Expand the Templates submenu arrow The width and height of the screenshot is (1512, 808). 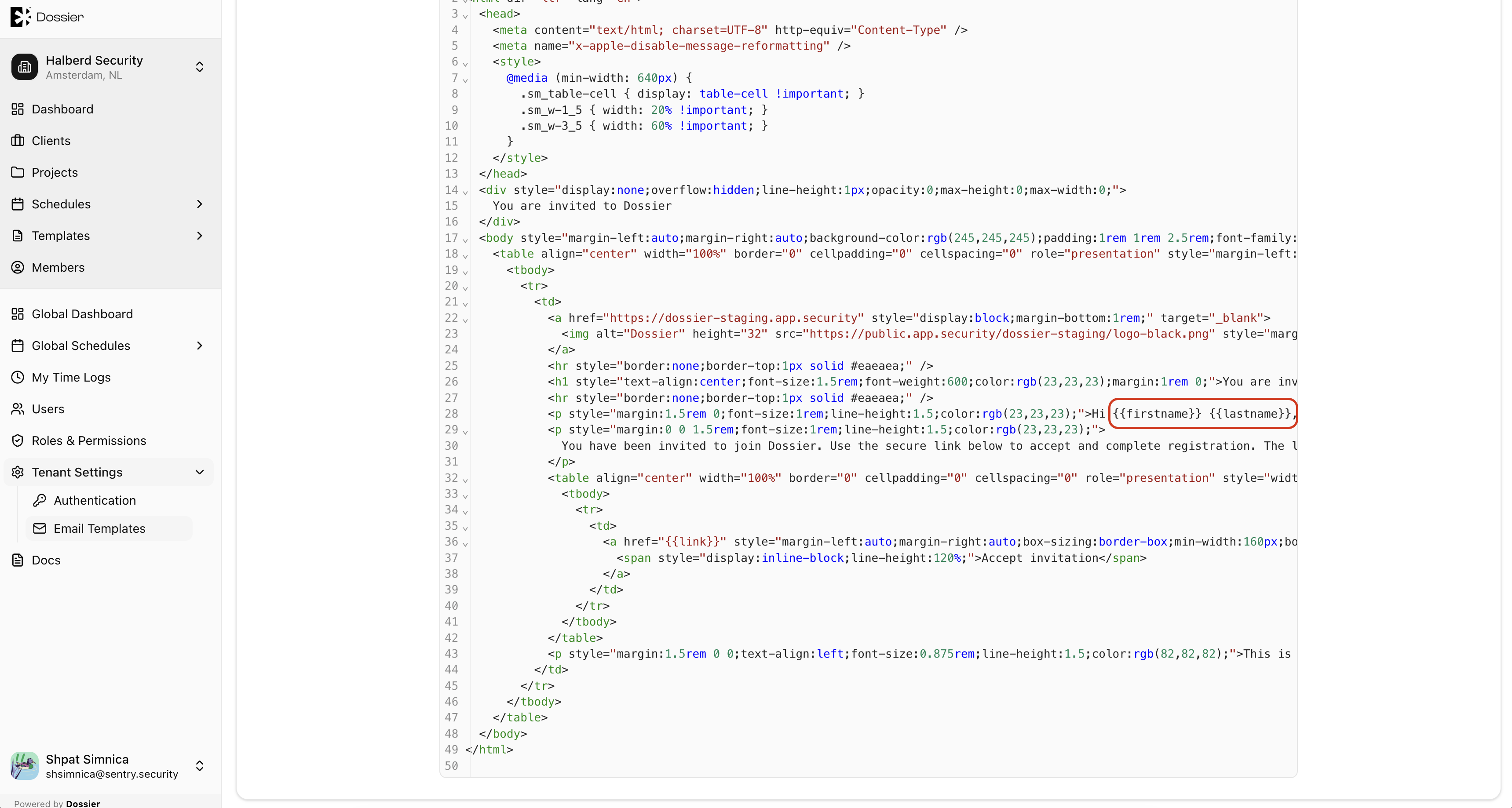tap(200, 236)
